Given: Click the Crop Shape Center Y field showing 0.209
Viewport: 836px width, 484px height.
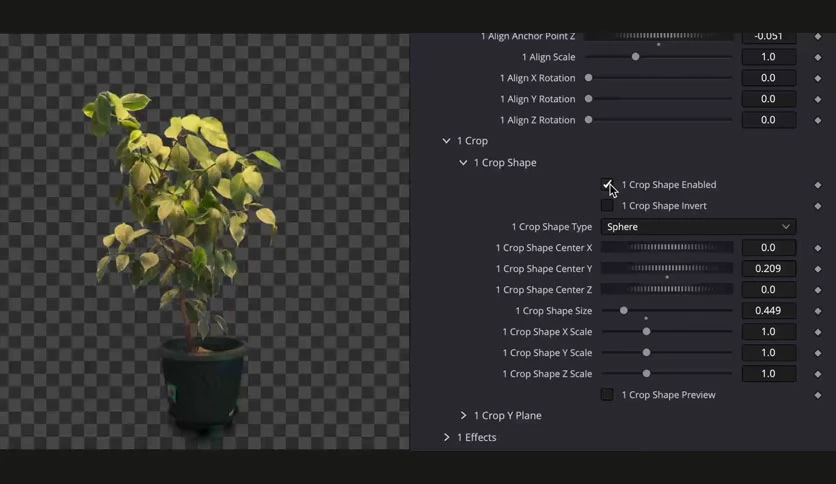Looking at the screenshot, I should pyautogui.click(x=768, y=268).
